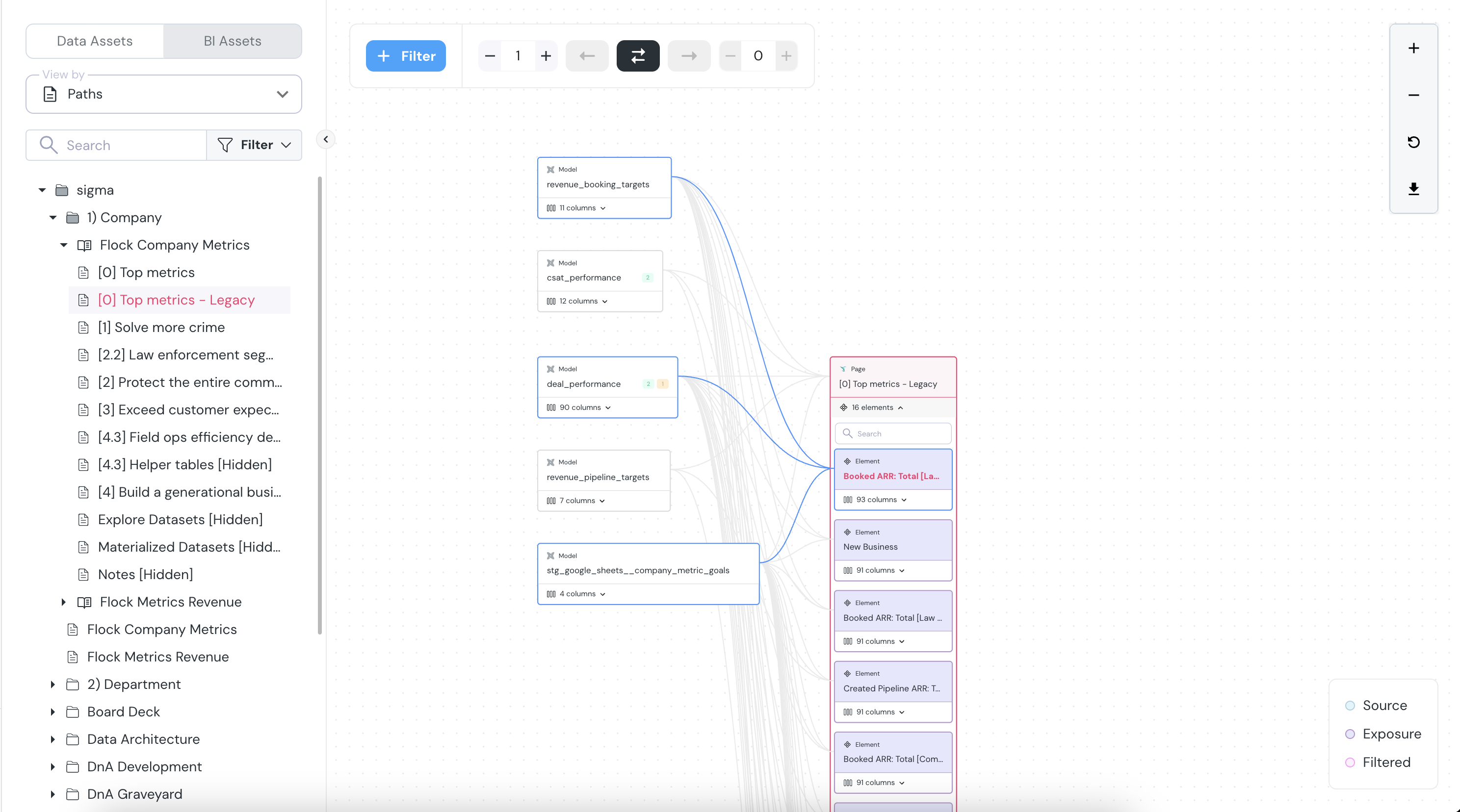This screenshot has height=812, width=1460.
Task: Download the lineage graph
Action: click(x=1413, y=189)
